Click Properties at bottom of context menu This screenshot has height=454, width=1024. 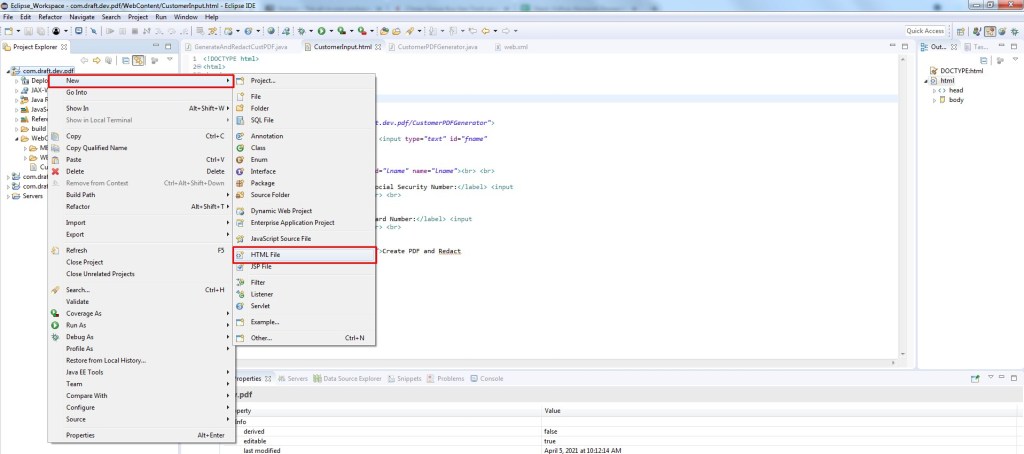click(x=80, y=435)
